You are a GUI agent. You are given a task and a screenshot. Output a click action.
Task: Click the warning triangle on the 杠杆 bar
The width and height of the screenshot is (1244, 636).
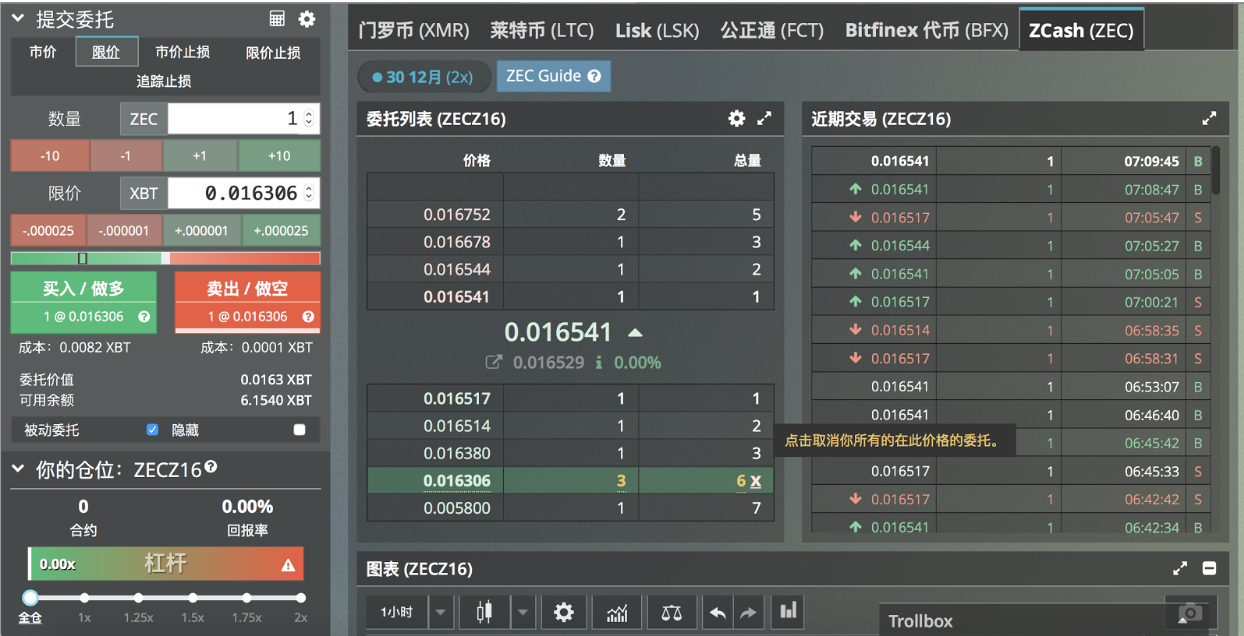tap(288, 565)
